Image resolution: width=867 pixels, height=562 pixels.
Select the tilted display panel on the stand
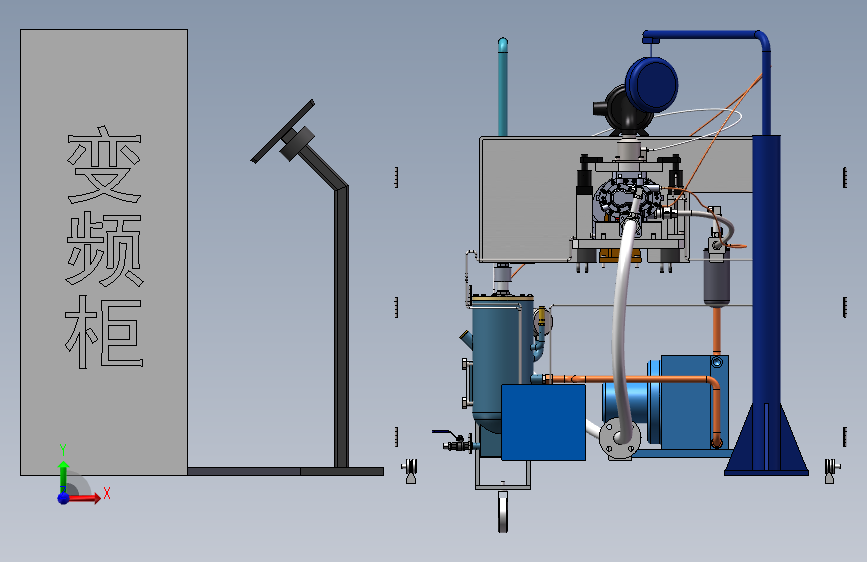283,132
